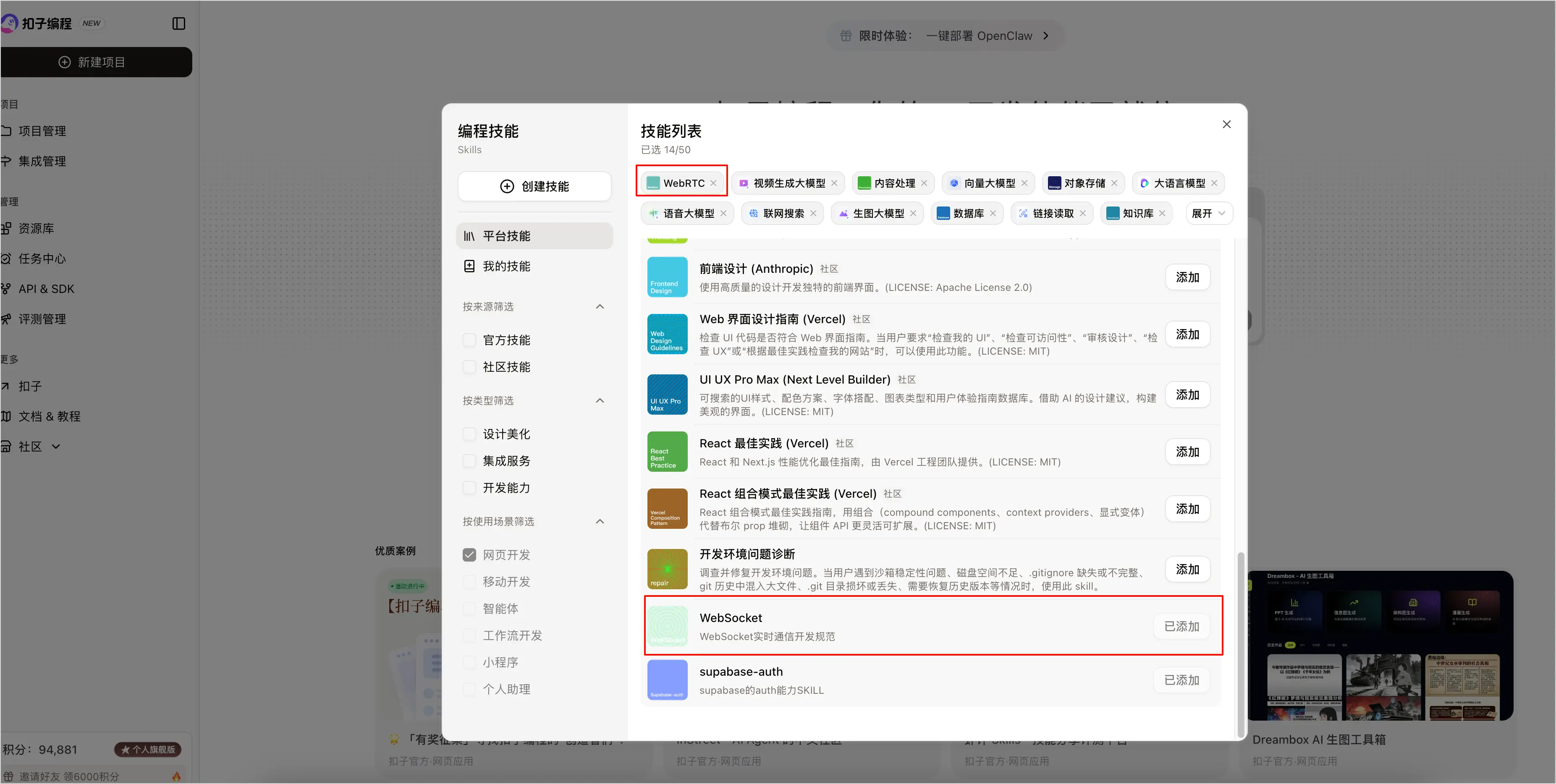The height and width of the screenshot is (784, 1556).
Task: Check the 工作流开发 scenario filter
Action: click(x=469, y=635)
